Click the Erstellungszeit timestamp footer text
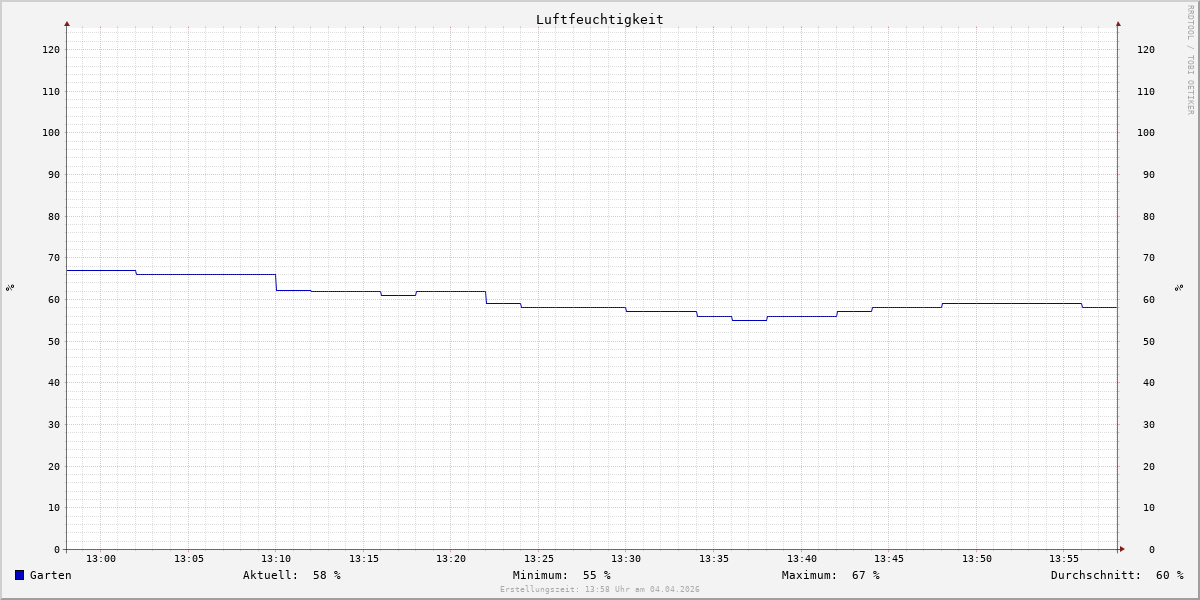 click(x=599, y=590)
